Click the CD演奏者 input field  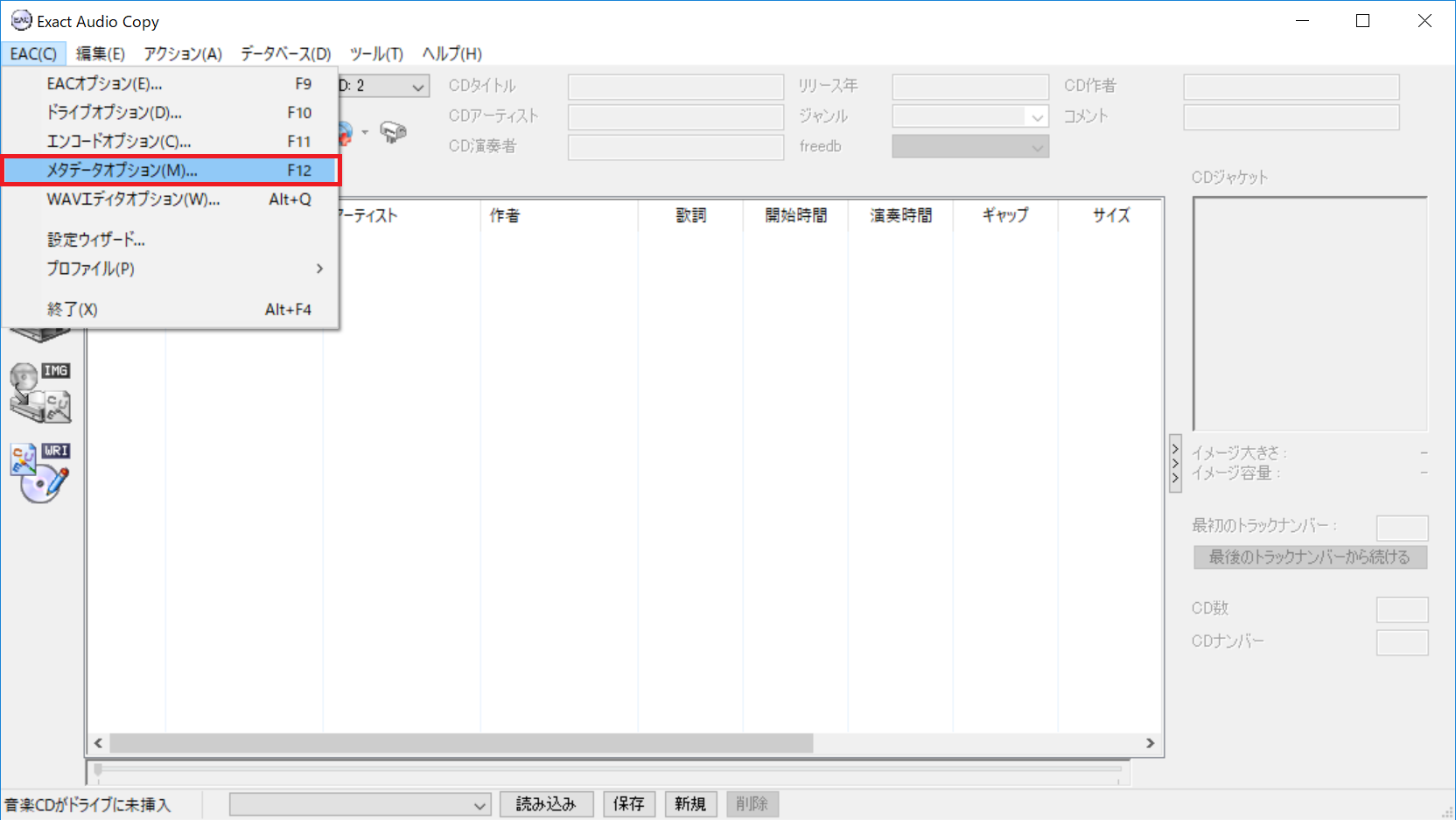tap(675, 147)
